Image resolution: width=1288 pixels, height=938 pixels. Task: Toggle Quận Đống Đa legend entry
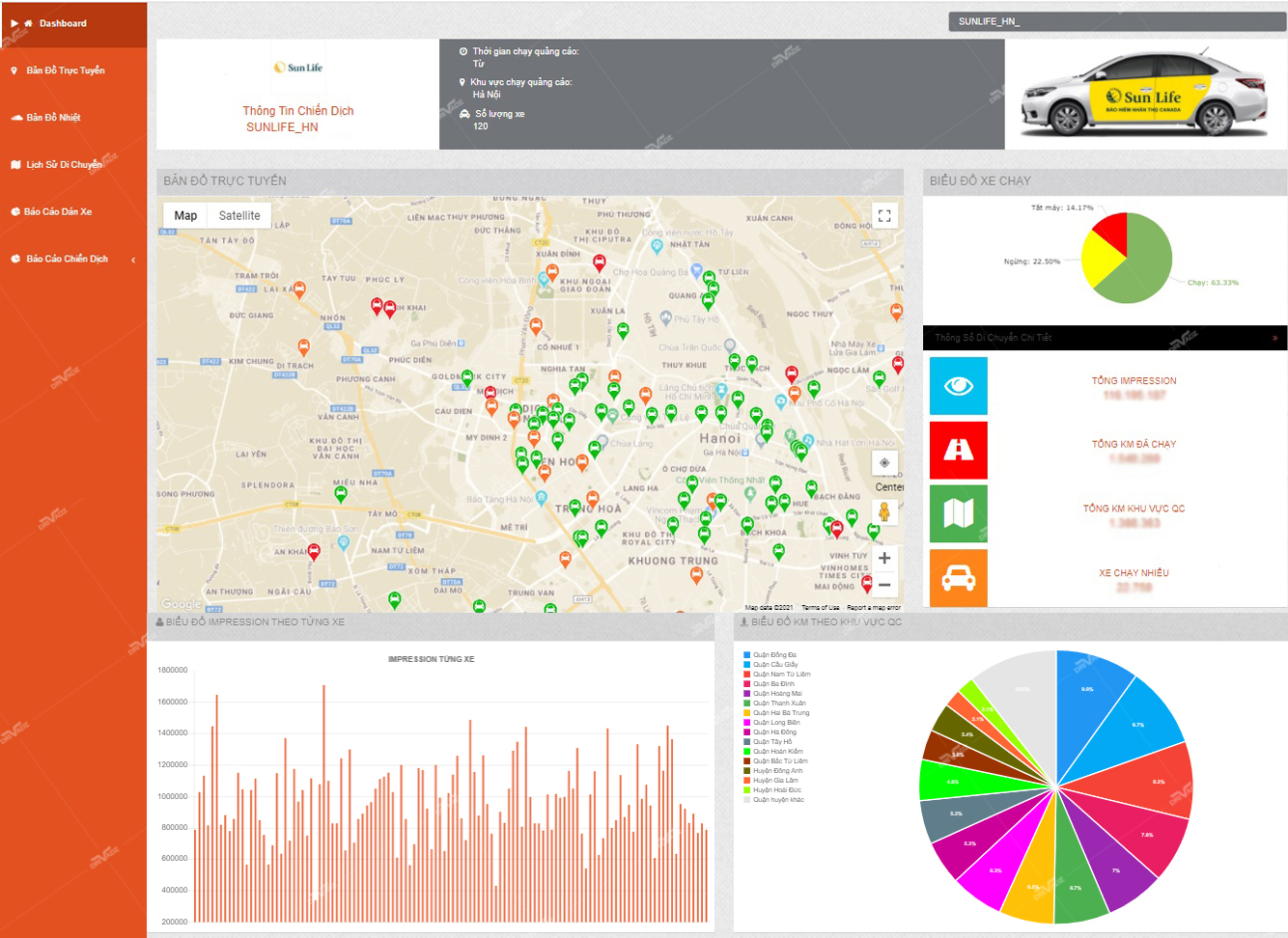774,655
